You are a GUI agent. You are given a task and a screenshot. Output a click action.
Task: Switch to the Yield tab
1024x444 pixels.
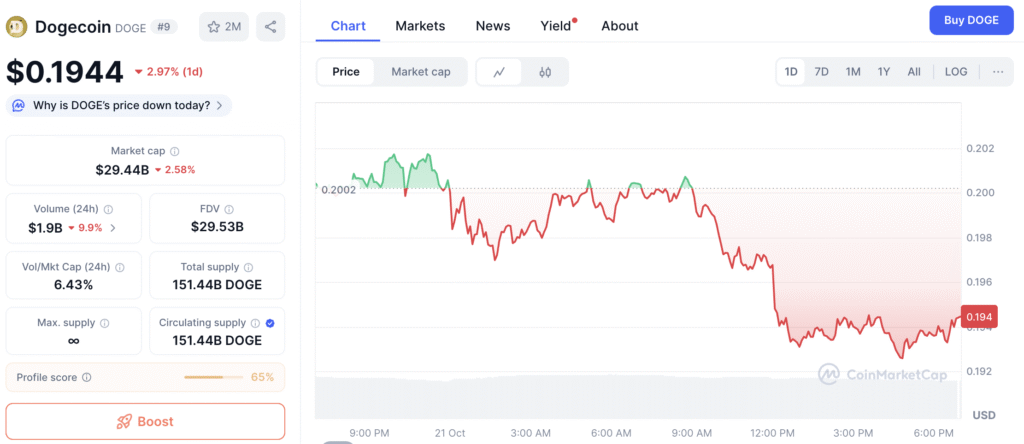pyautogui.click(x=555, y=26)
